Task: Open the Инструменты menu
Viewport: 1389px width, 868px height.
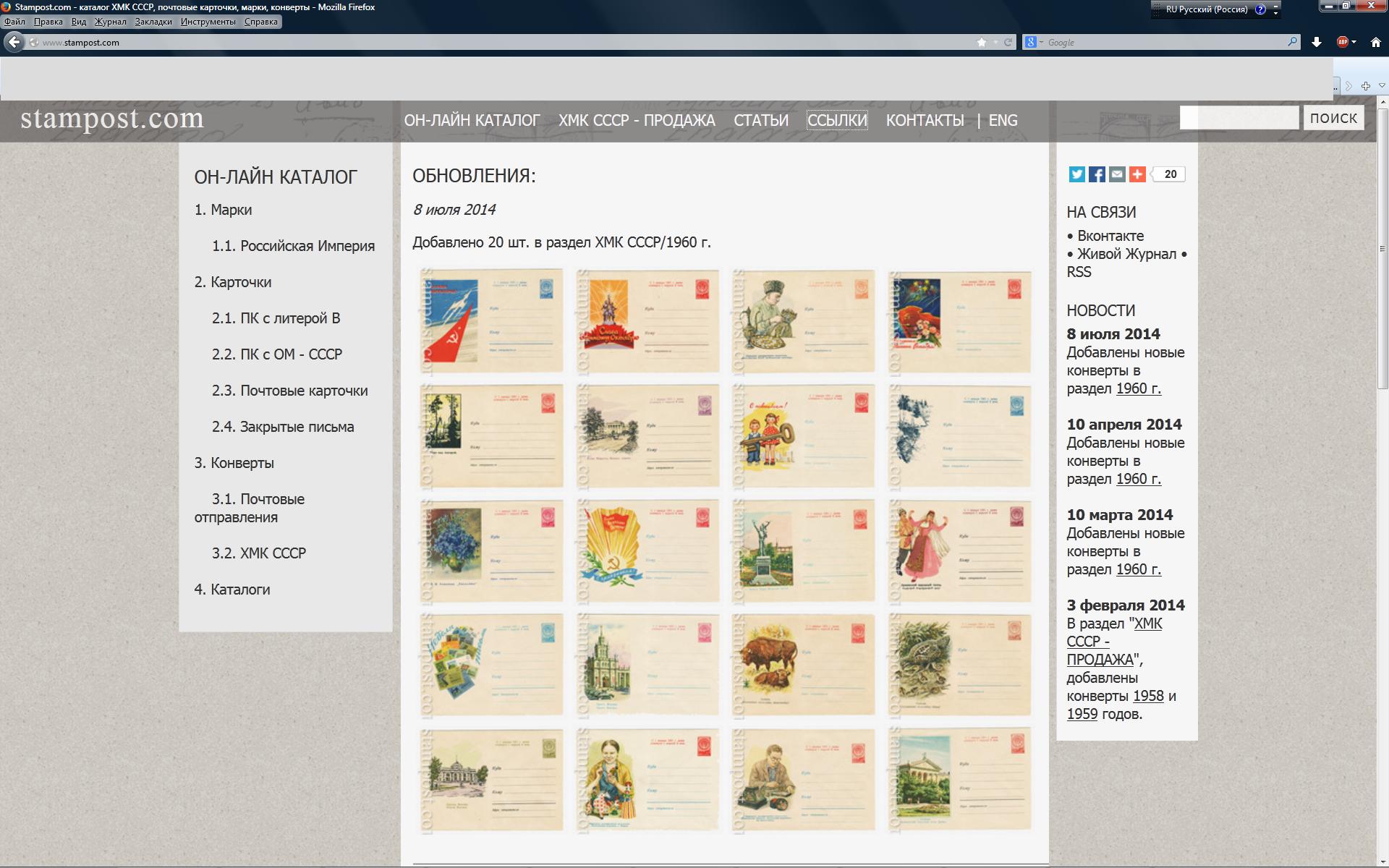Action: [208, 22]
